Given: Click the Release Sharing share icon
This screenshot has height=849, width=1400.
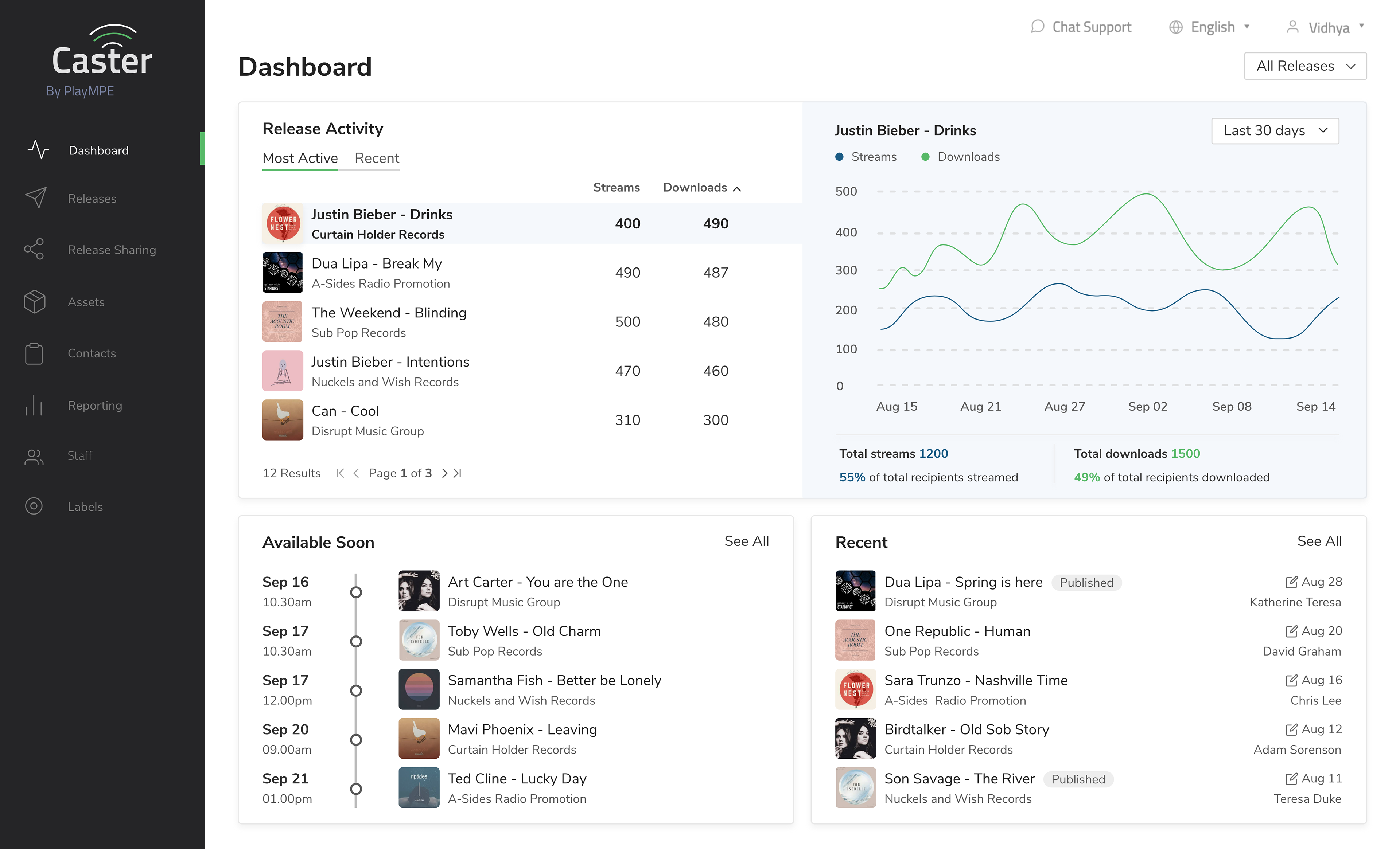Looking at the screenshot, I should point(34,249).
